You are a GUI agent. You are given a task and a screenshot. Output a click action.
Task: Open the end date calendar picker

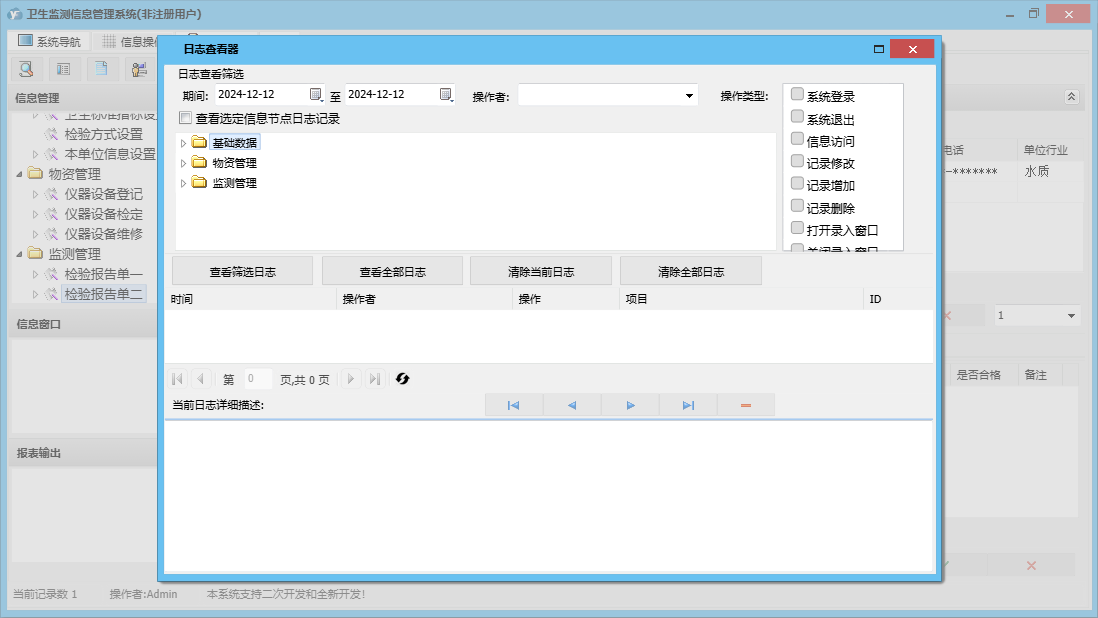pos(446,94)
